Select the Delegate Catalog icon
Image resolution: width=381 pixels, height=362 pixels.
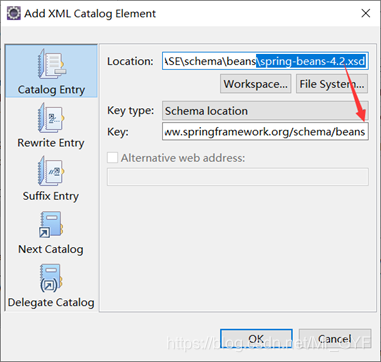pos(51,278)
